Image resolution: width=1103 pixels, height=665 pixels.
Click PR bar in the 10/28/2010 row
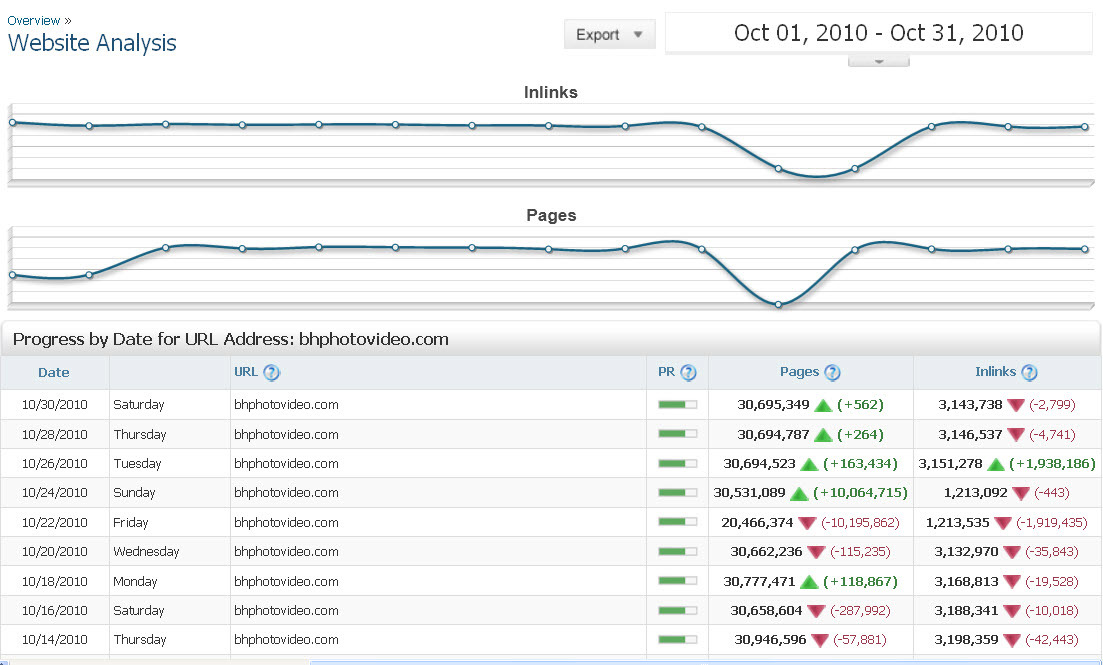tap(677, 434)
